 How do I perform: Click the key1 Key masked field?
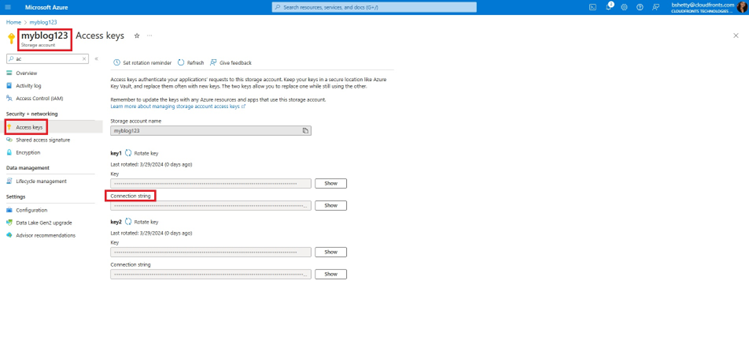pos(211,183)
